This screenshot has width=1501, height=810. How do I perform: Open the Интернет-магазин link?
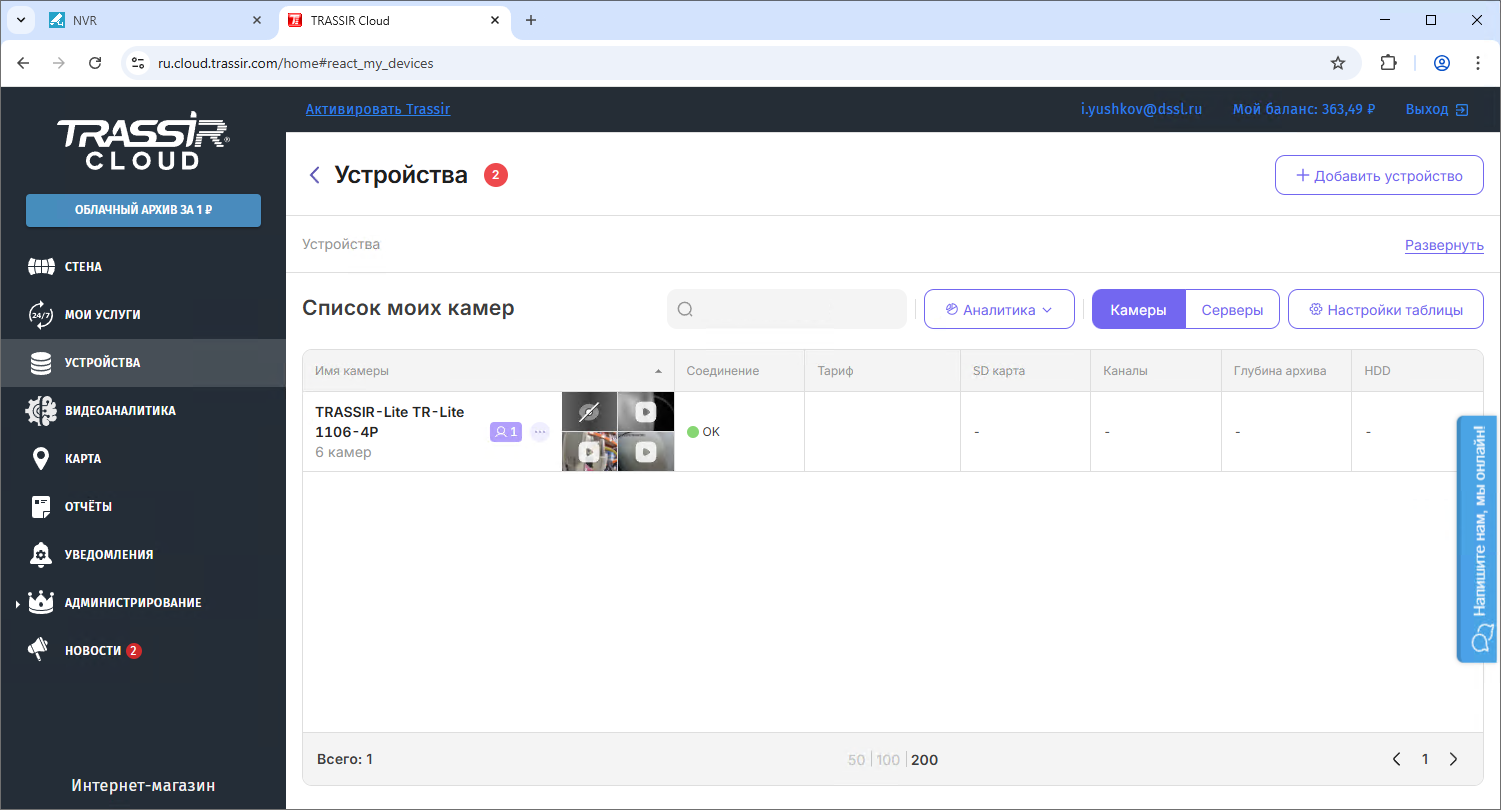[143, 786]
